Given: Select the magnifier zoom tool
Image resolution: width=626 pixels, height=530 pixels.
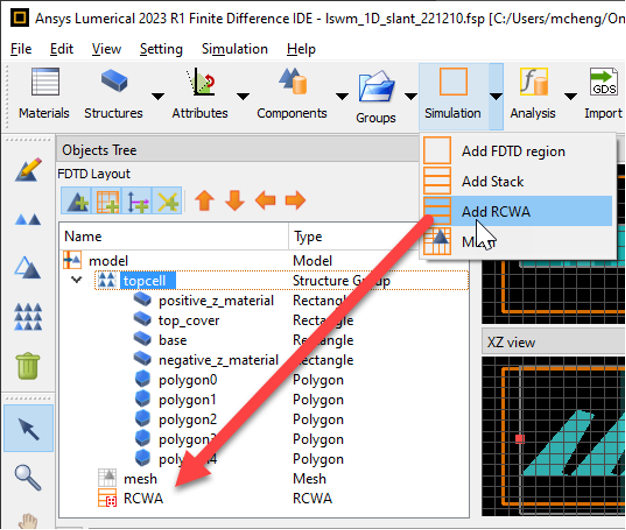Looking at the screenshot, I should 28,477.
